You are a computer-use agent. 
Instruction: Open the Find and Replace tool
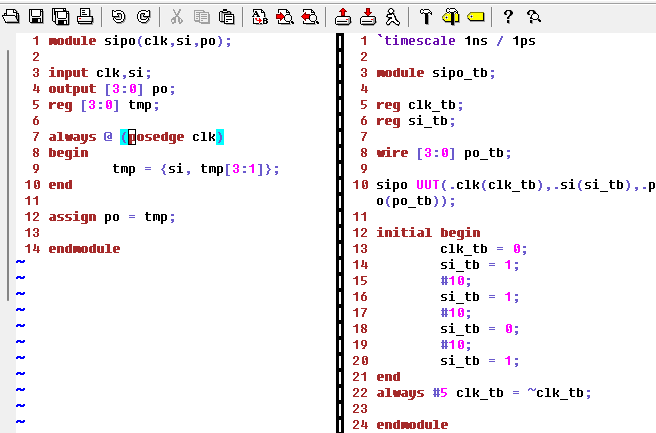pyautogui.click(x=259, y=16)
